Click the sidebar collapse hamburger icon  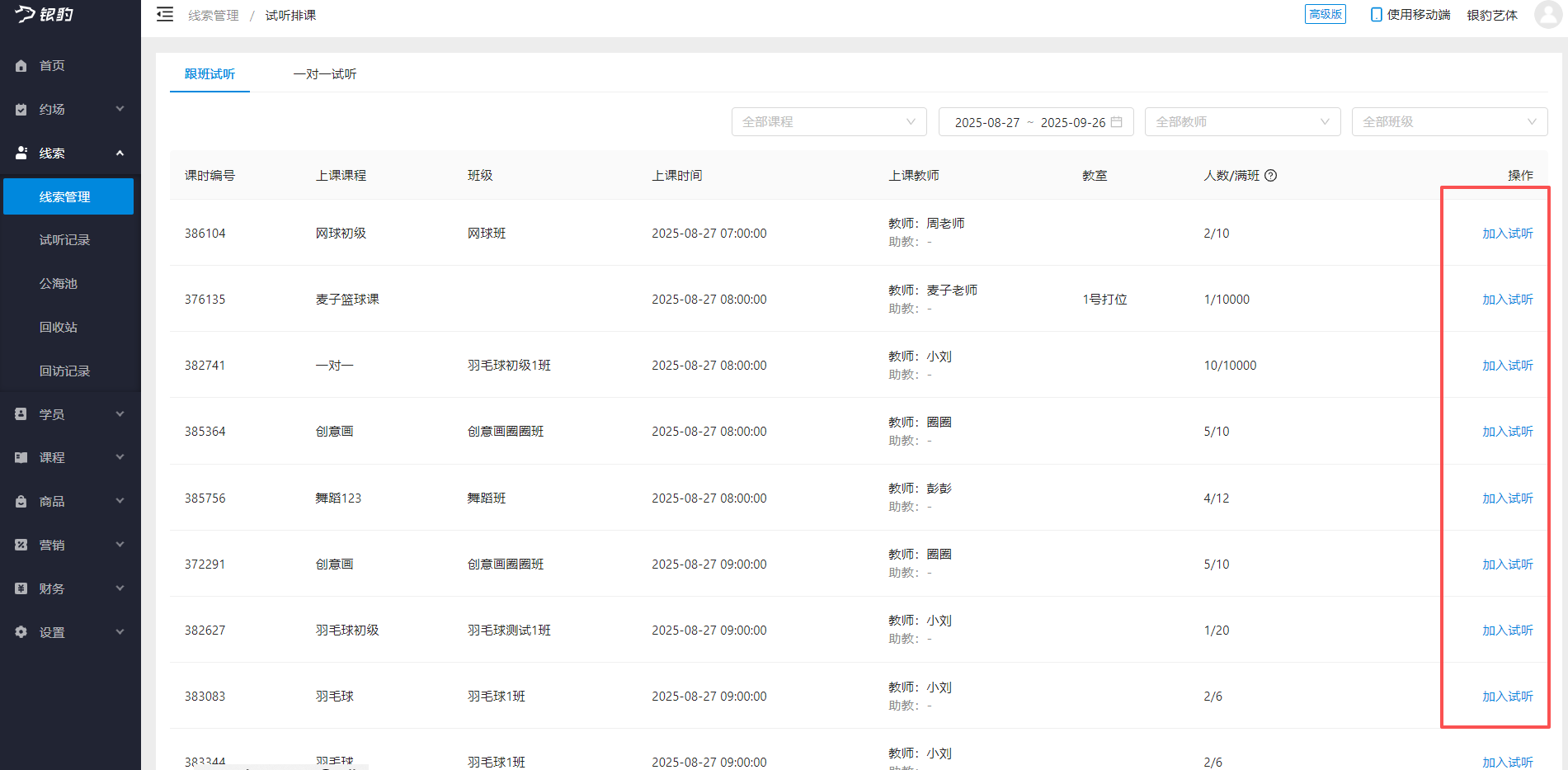coord(165,15)
